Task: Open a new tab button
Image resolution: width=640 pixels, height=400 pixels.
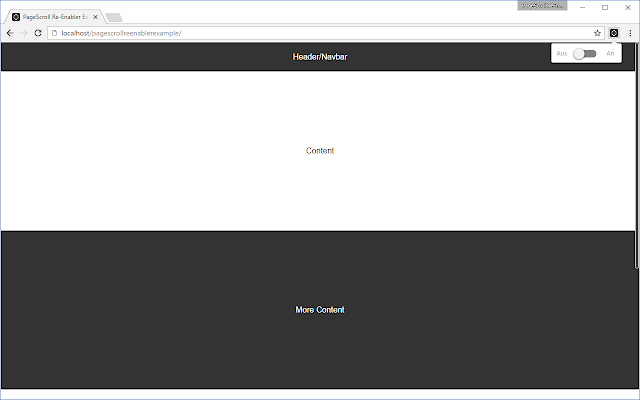Action: pyautogui.click(x=114, y=17)
